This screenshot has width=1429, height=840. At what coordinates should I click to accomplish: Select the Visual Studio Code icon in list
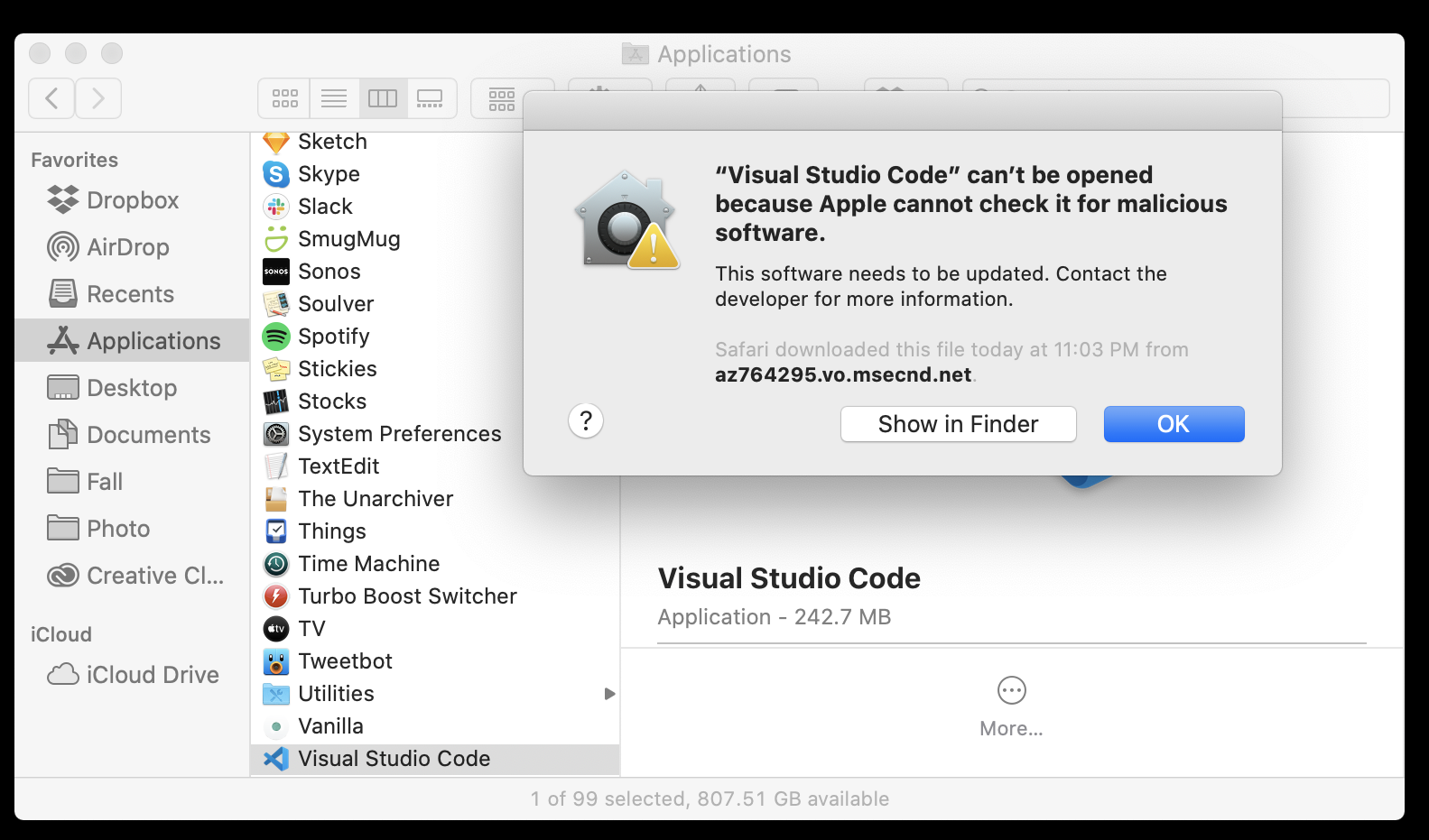[x=276, y=759]
